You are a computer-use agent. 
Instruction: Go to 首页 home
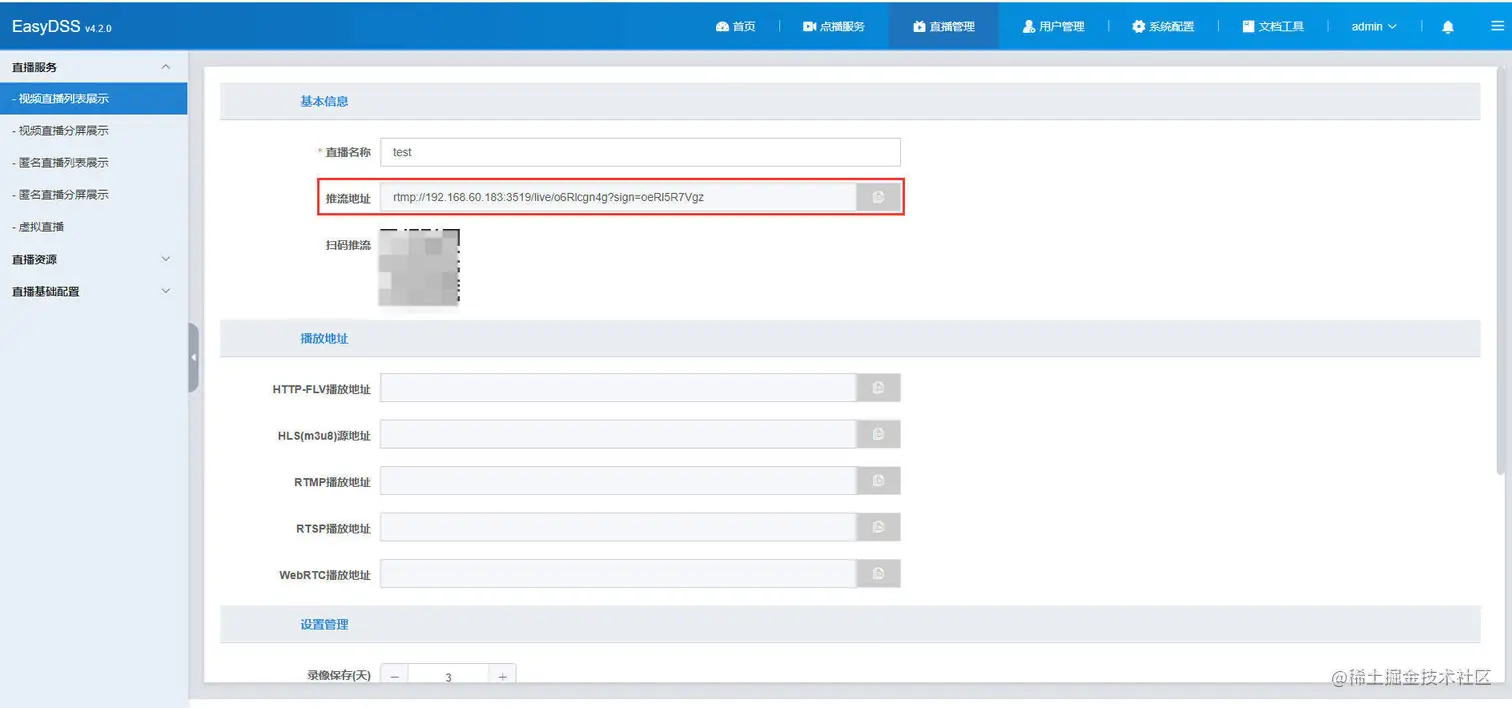click(x=736, y=27)
